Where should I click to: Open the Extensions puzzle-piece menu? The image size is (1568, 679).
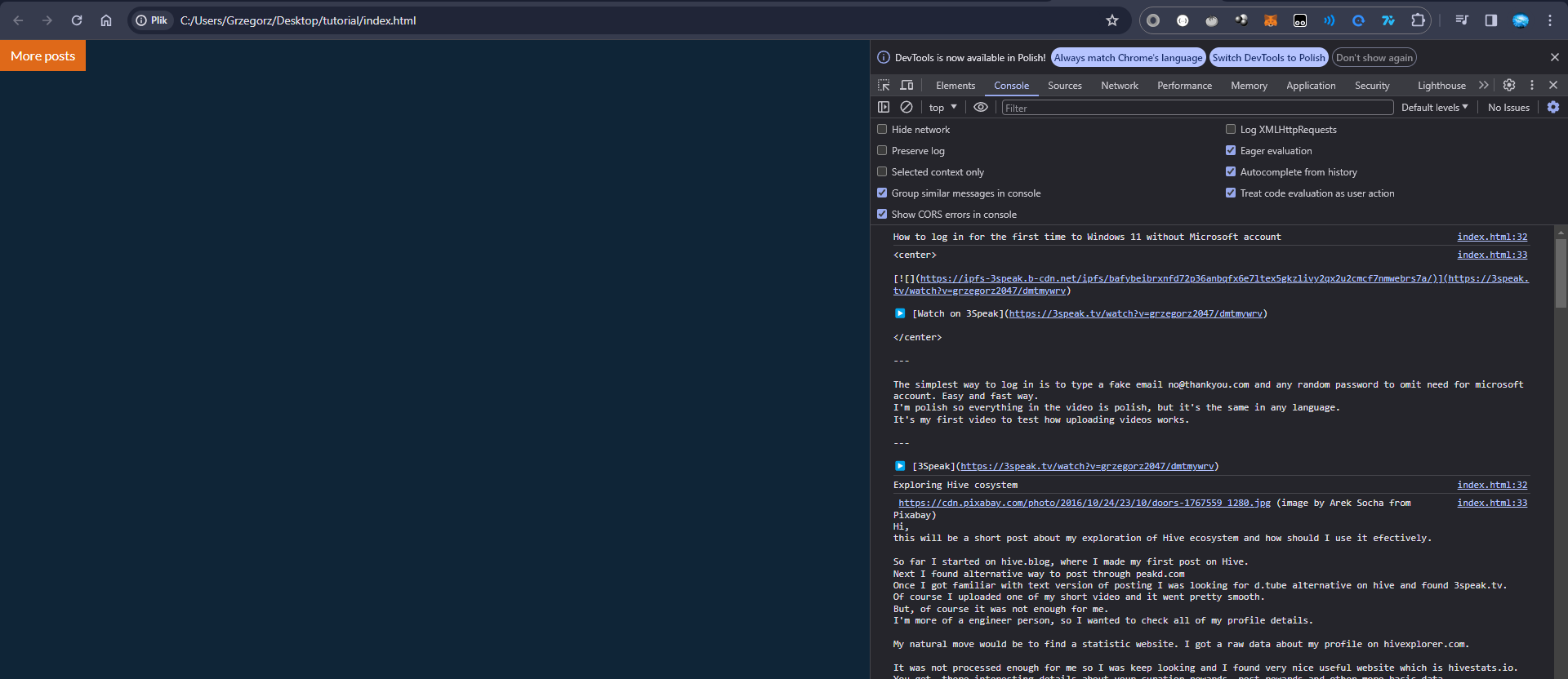(1418, 20)
